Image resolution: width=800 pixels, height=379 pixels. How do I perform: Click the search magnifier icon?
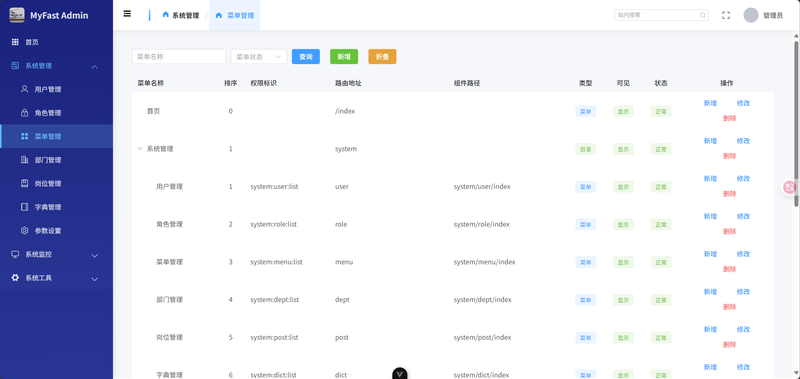point(703,15)
